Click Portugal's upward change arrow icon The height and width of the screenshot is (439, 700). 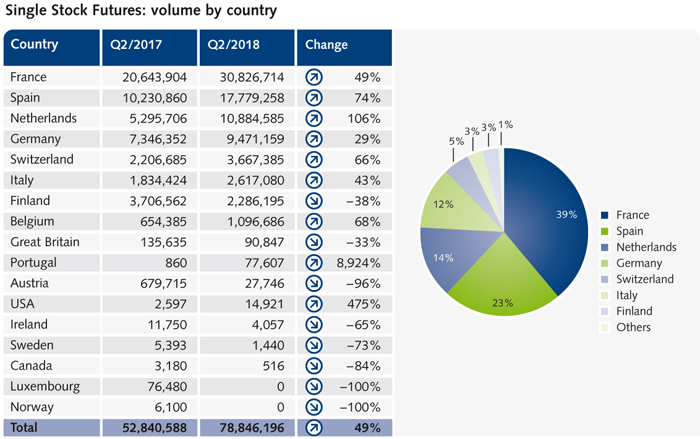click(314, 263)
